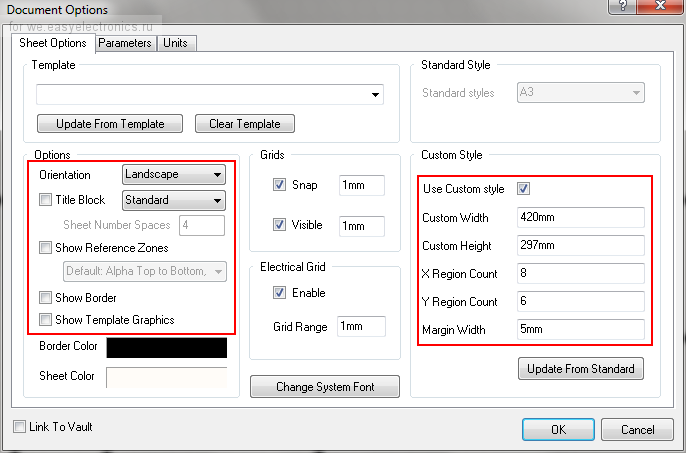Confirm the dialog with OK
This screenshot has height=453, width=686.
(x=558, y=429)
